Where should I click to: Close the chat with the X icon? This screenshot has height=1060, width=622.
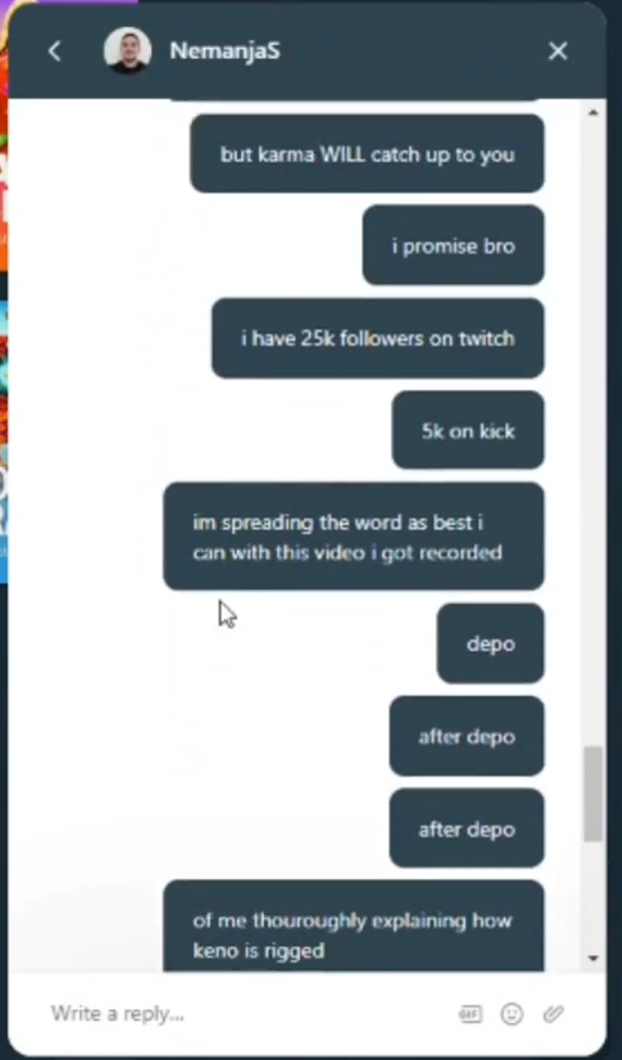[x=558, y=51]
